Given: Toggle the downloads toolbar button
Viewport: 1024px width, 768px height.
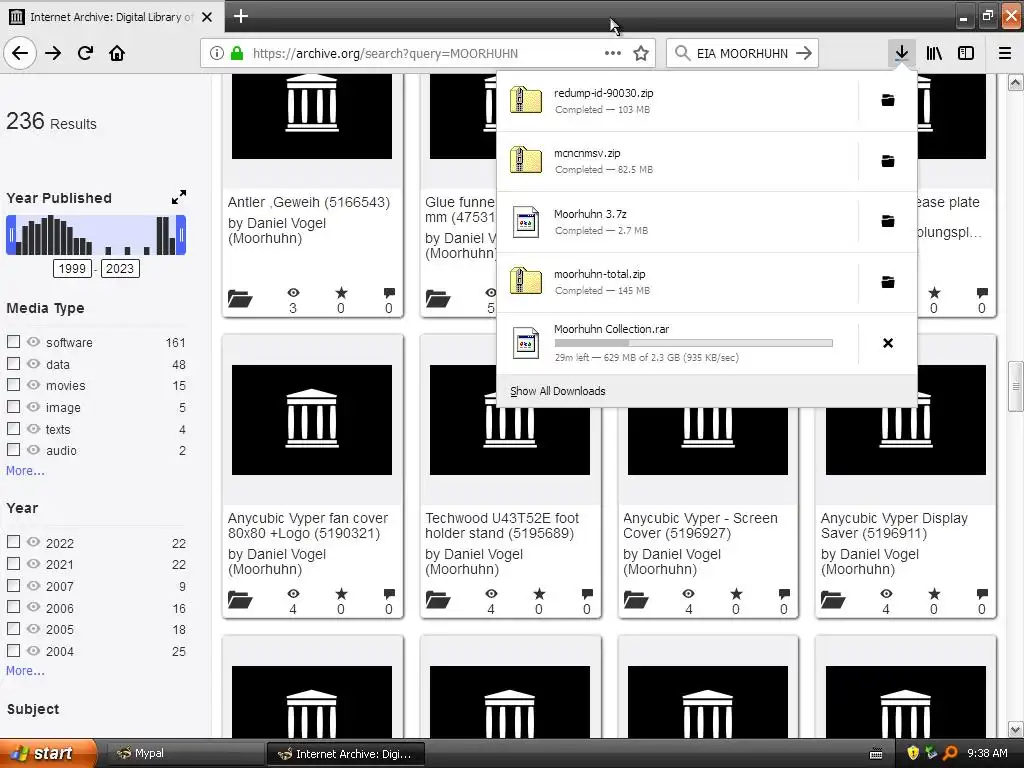Looking at the screenshot, I should pyautogui.click(x=901, y=53).
